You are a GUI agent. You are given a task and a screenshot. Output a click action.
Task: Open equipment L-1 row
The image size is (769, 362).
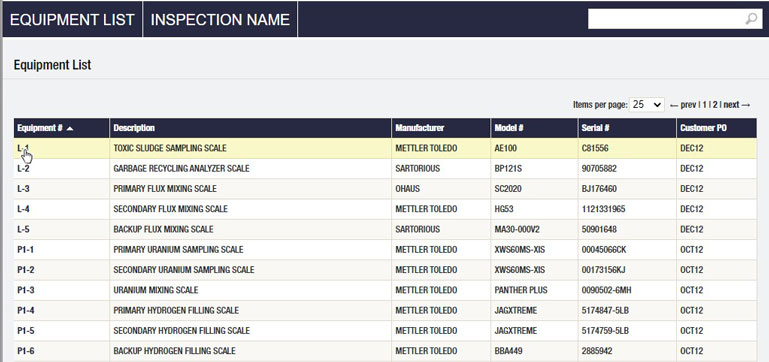point(385,148)
